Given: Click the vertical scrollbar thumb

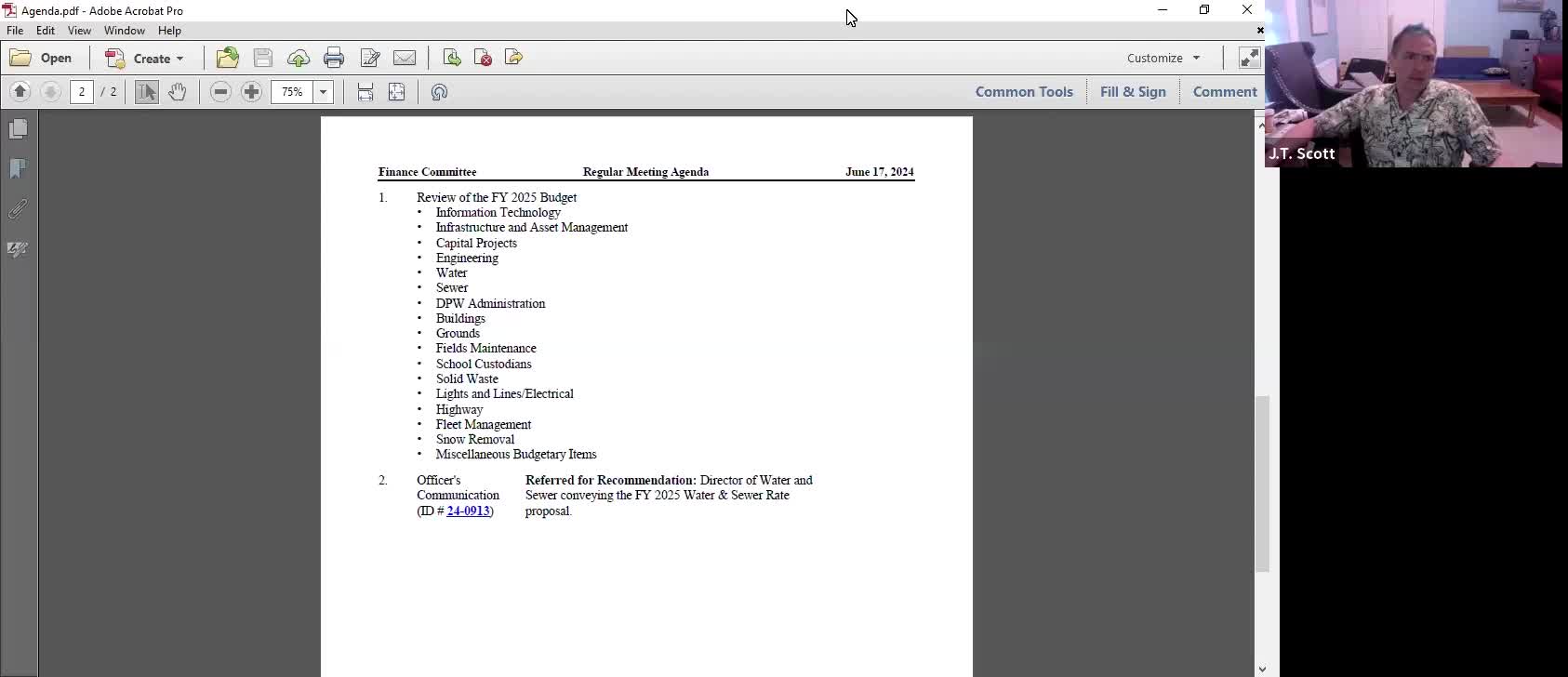Looking at the screenshot, I should click(1262, 484).
